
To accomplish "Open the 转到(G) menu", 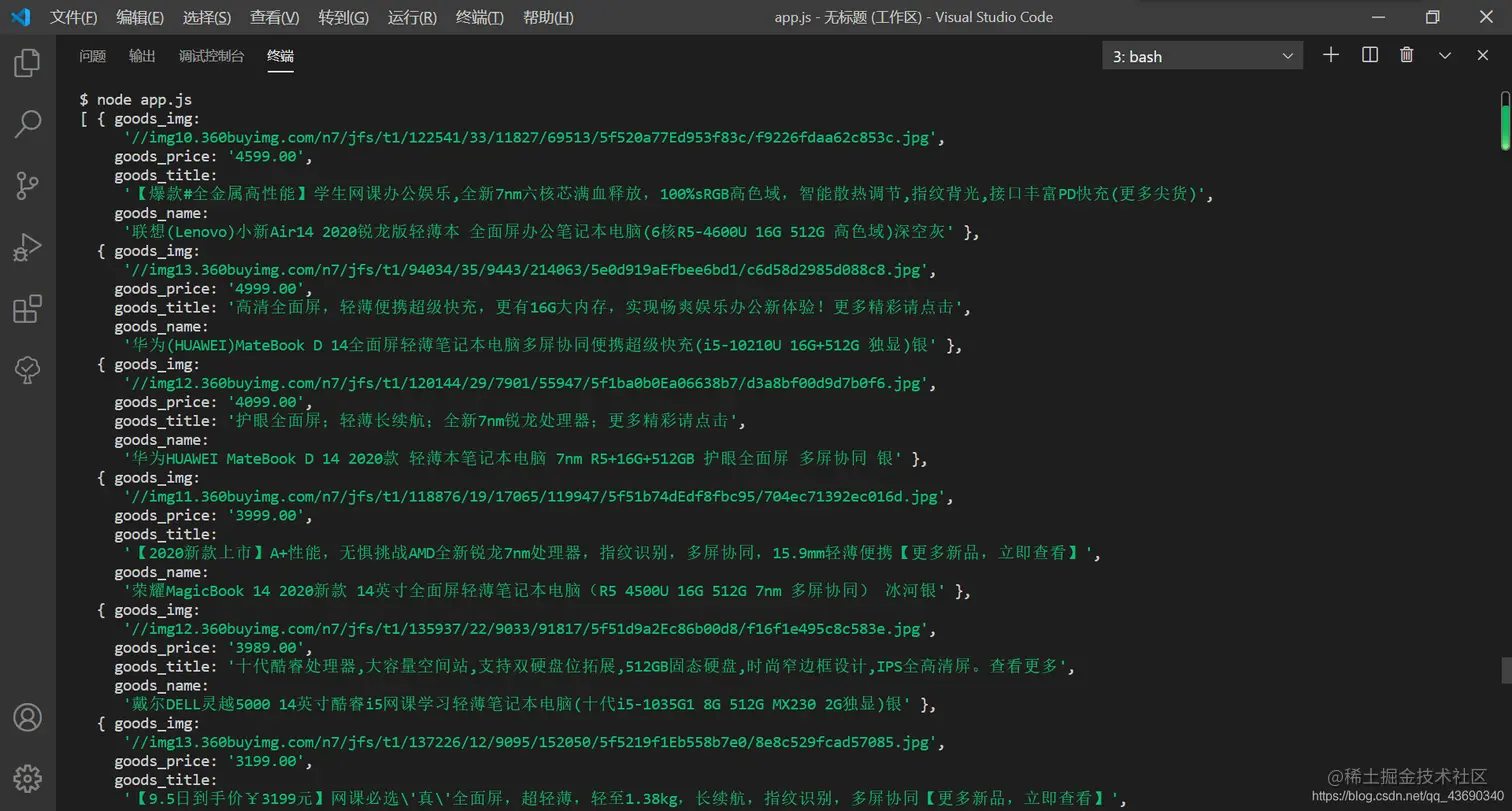I will pos(344,17).
